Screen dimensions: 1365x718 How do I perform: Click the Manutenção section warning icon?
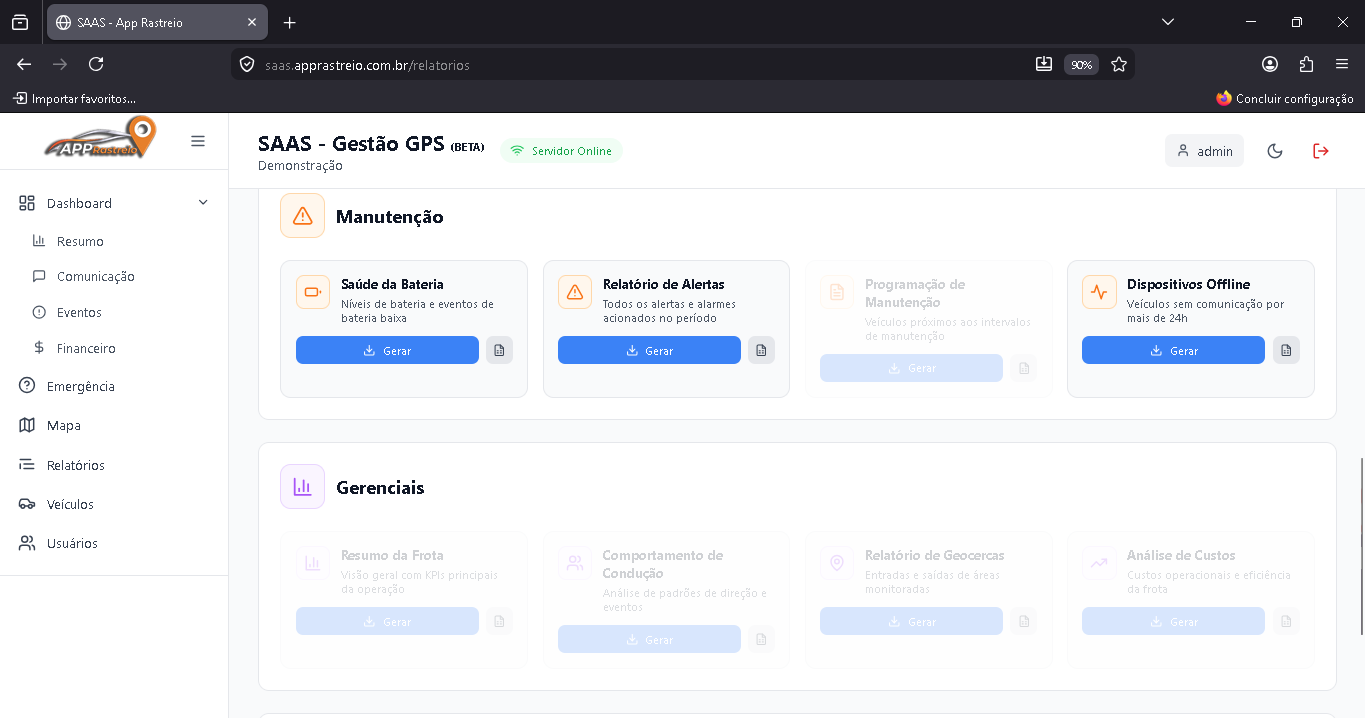click(303, 215)
